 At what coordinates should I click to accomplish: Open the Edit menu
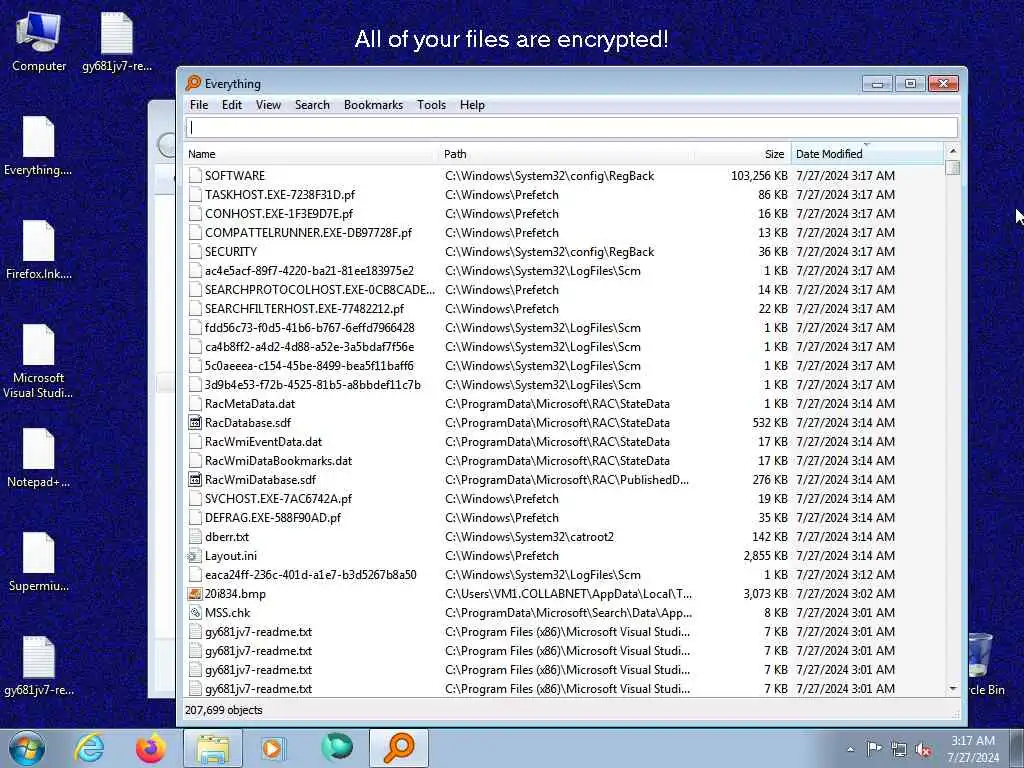232,105
